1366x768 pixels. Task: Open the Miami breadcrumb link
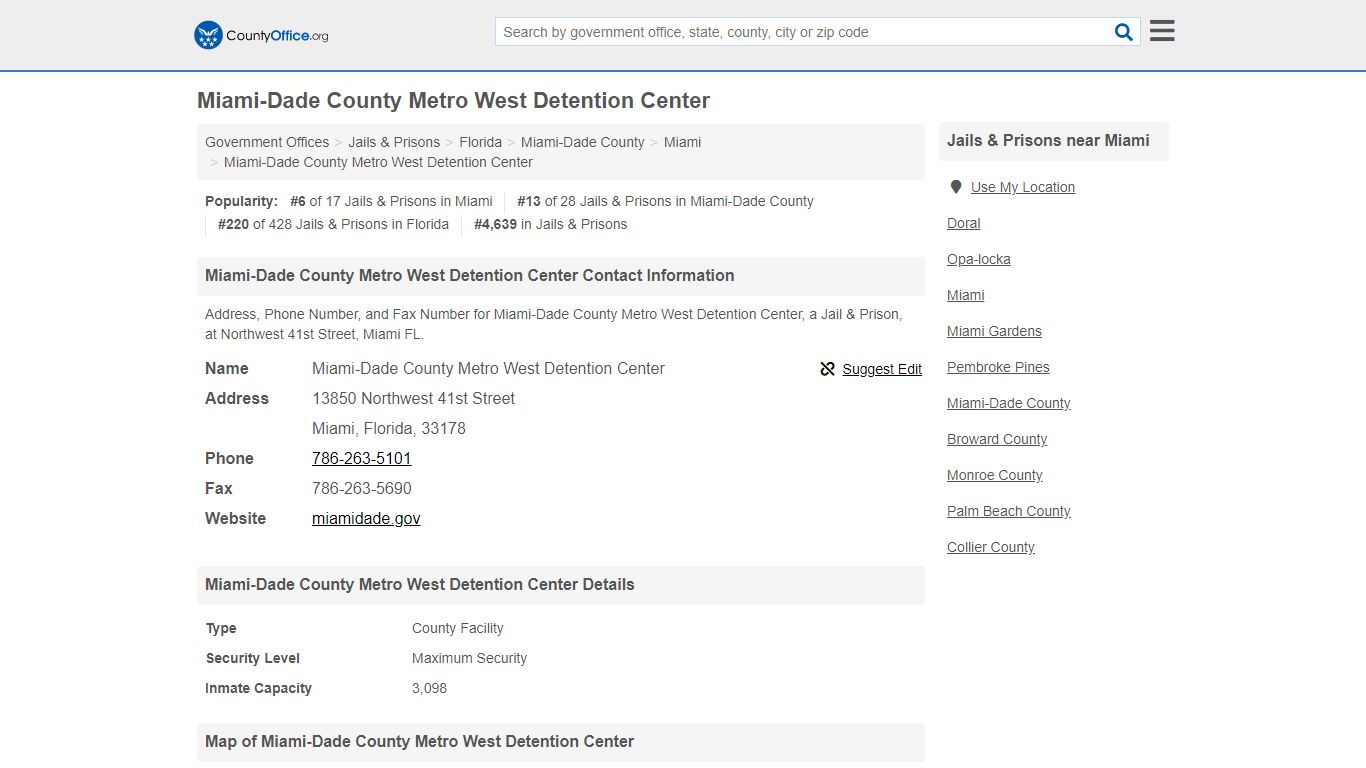683,142
